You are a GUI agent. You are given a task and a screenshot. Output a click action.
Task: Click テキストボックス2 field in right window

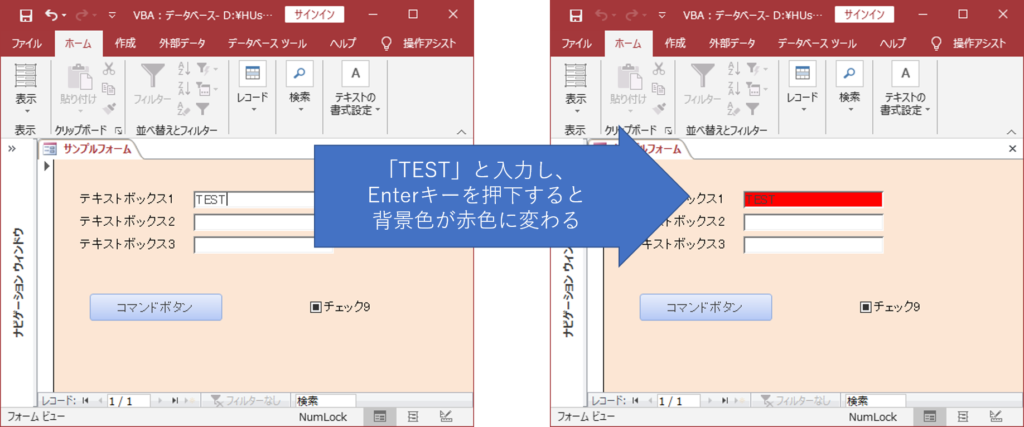click(x=814, y=222)
